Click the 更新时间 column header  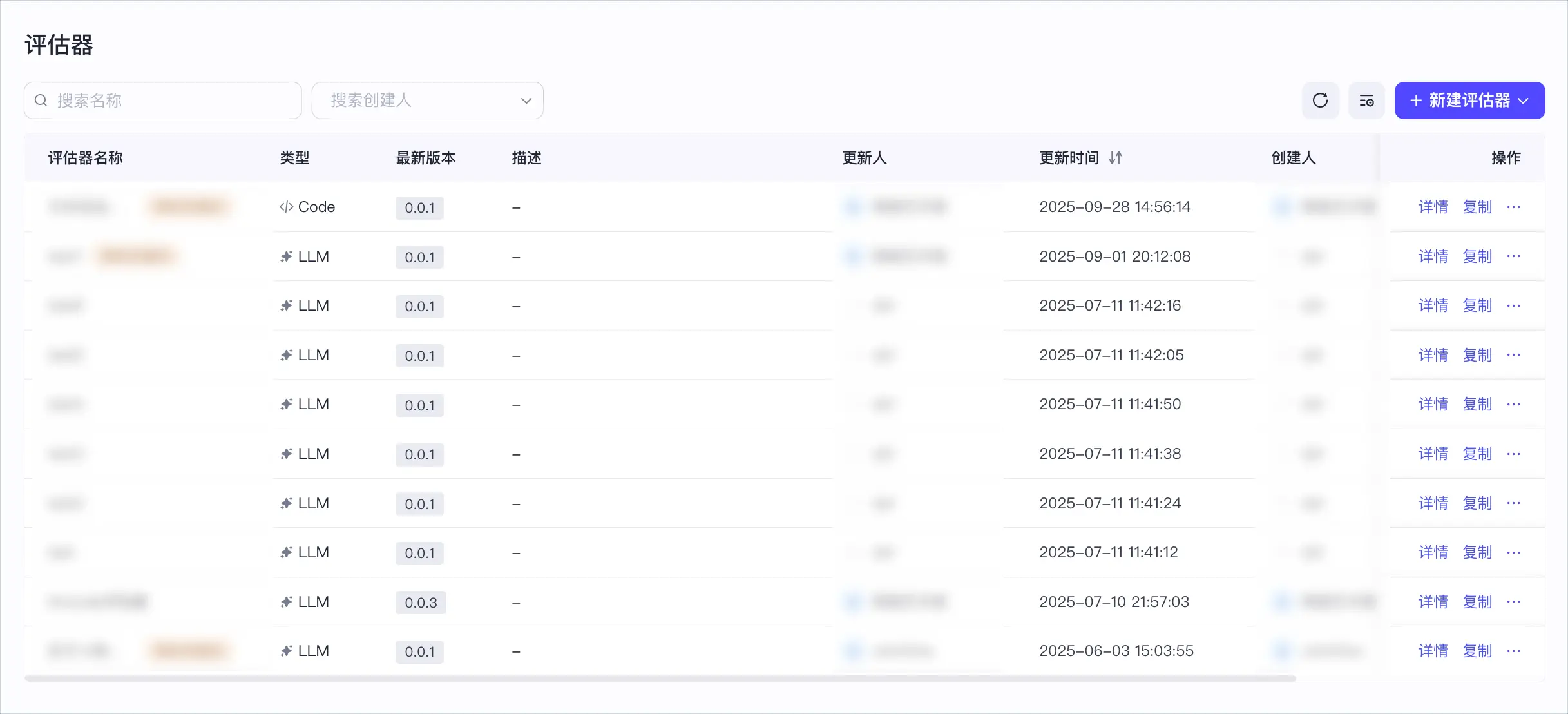[x=1069, y=158]
